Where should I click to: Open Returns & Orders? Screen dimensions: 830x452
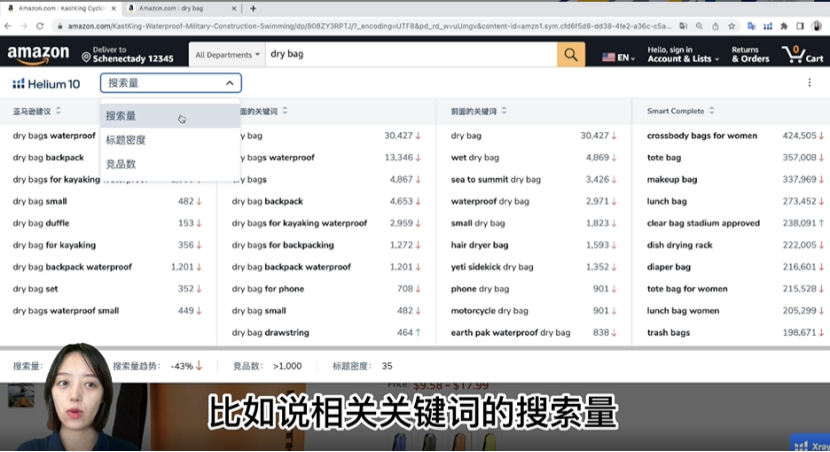click(750, 54)
